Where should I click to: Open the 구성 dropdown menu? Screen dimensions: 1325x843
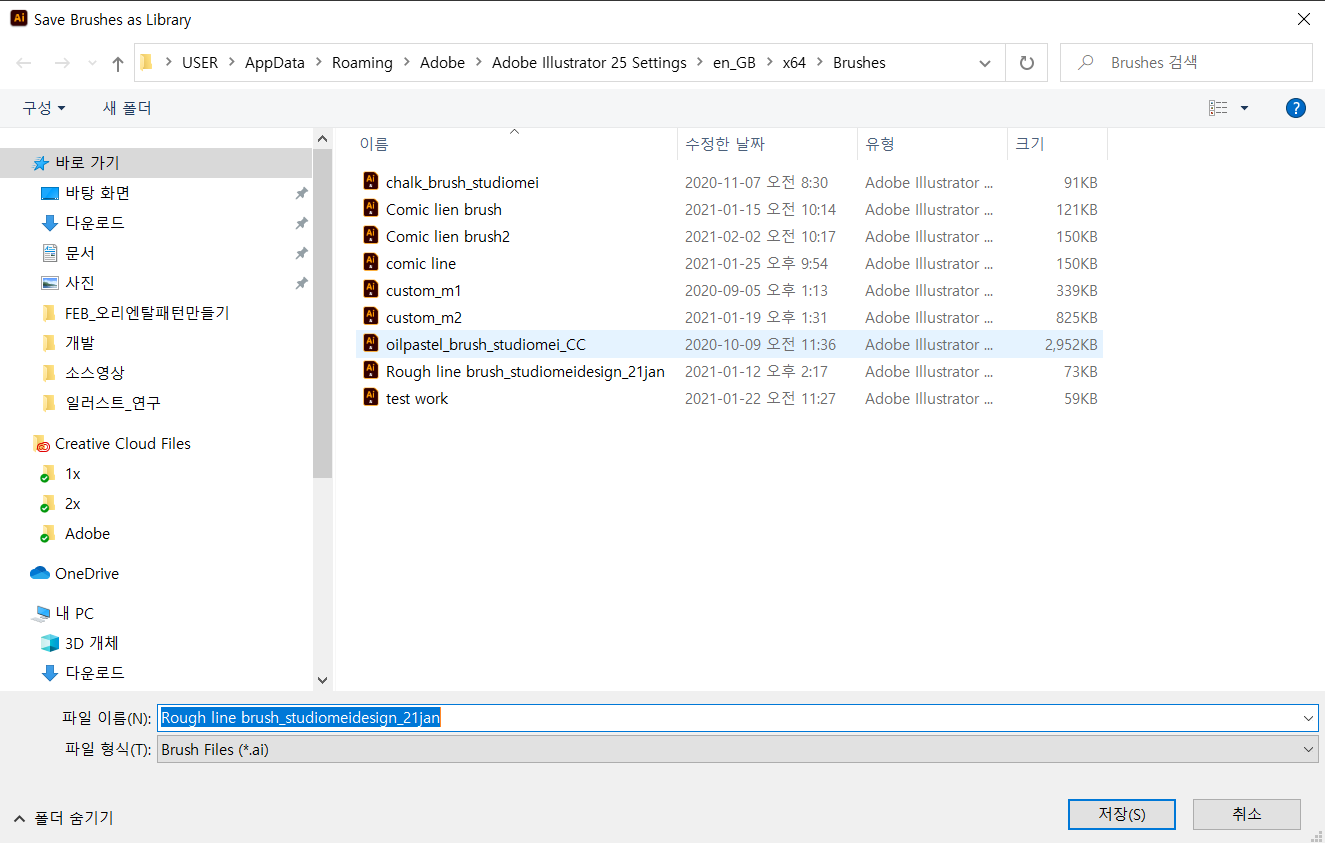tap(44, 108)
